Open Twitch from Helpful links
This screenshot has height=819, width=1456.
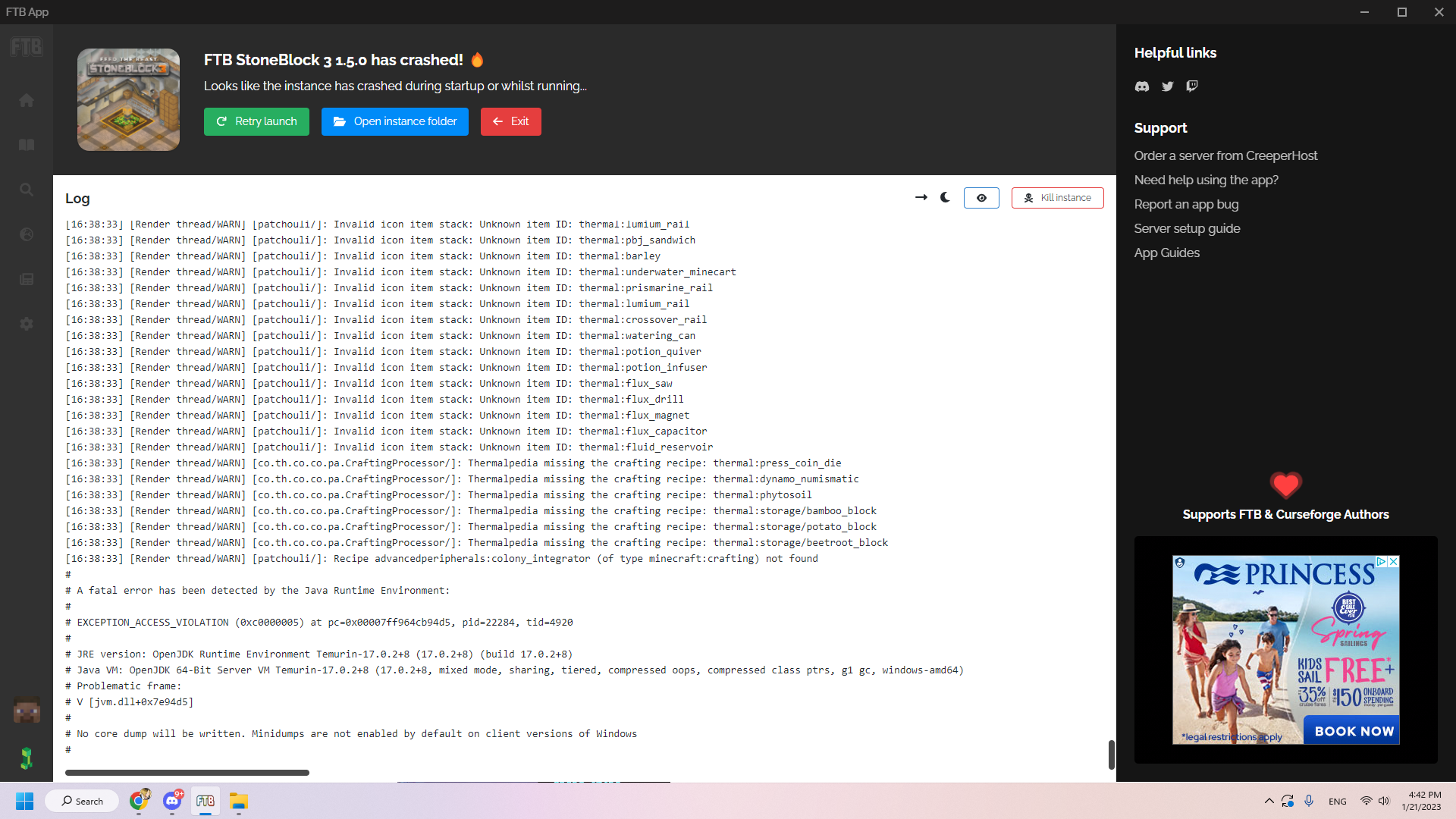(x=1191, y=86)
